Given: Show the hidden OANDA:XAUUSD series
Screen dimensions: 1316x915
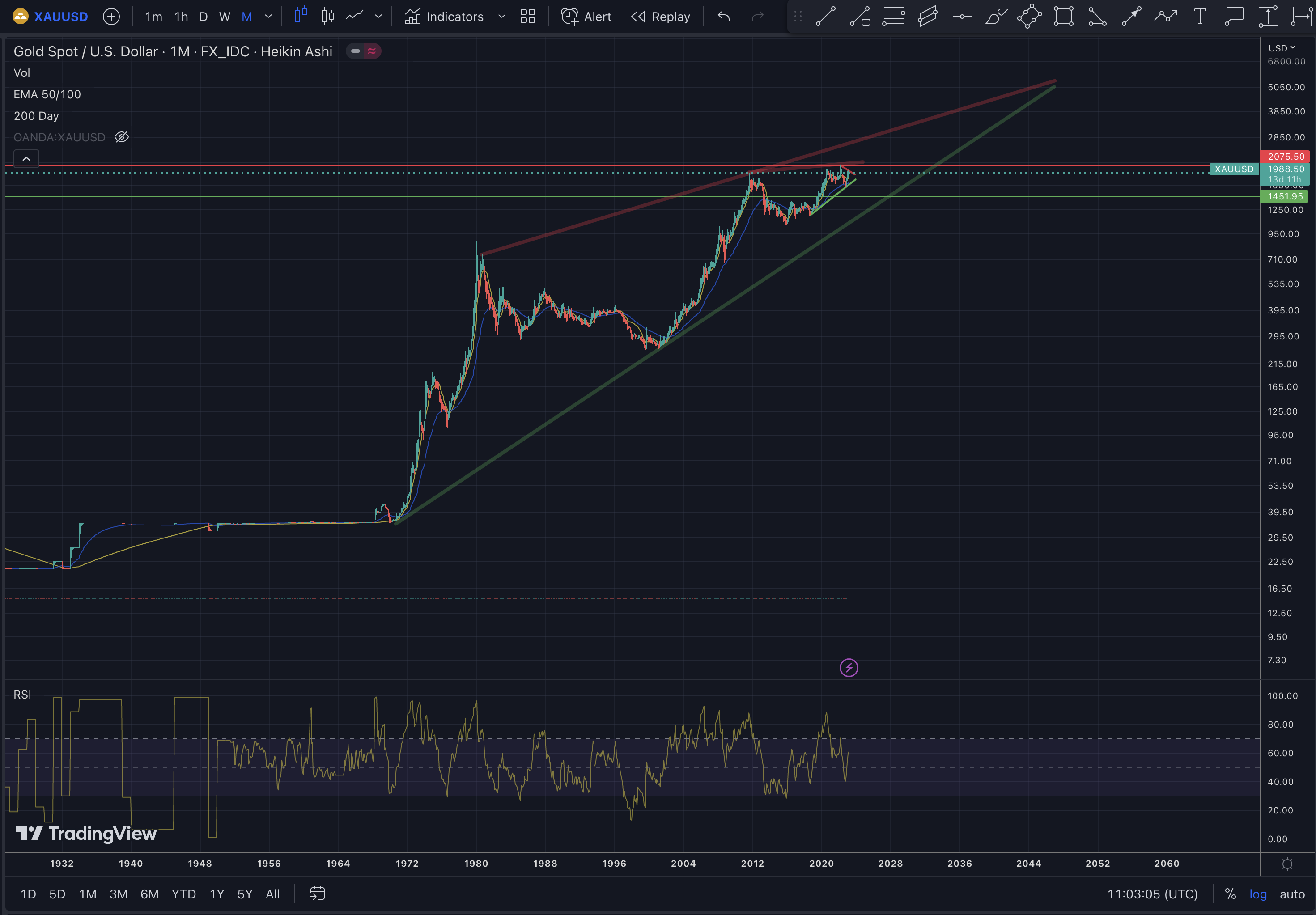Looking at the screenshot, I should click(122, 137).
